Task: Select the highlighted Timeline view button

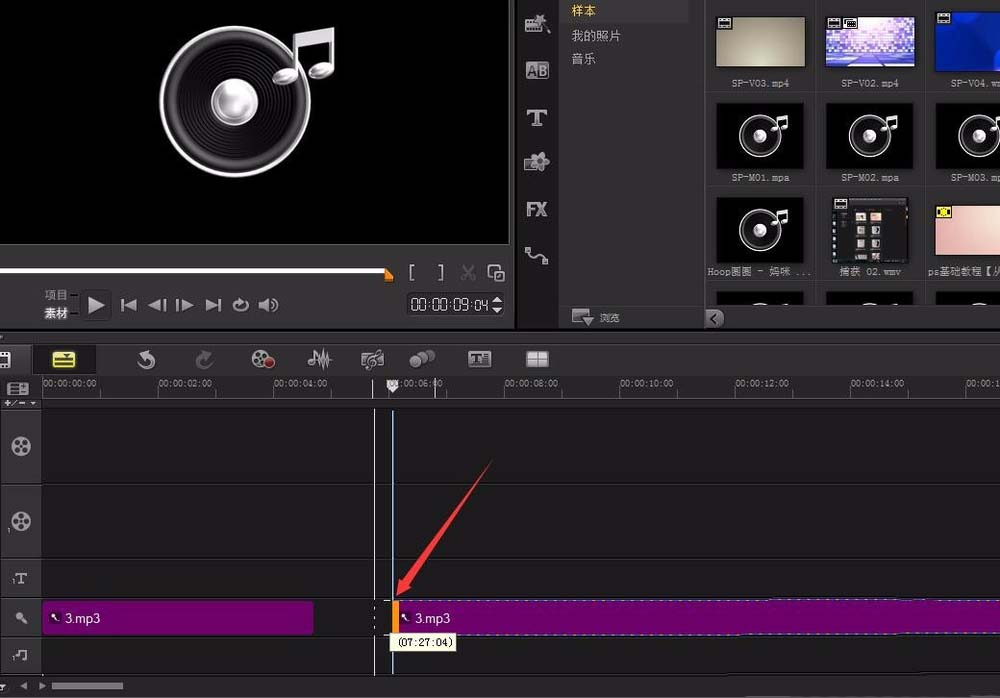Action: click(64, 360)
